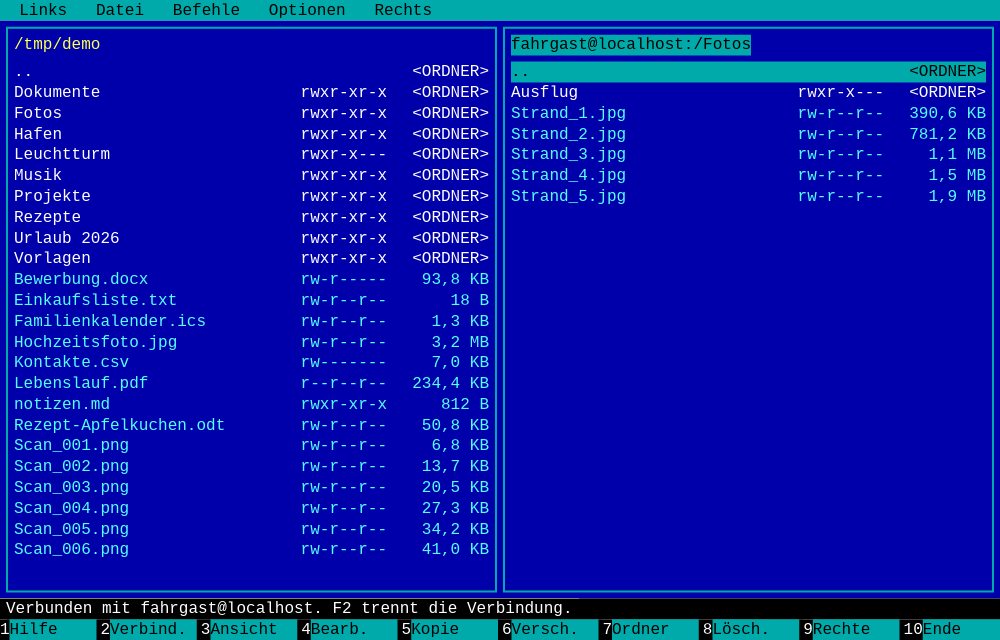Select the Urlaub 2026 folder
This screenshot has width=1000, height=640.
[x=251, y=238]
